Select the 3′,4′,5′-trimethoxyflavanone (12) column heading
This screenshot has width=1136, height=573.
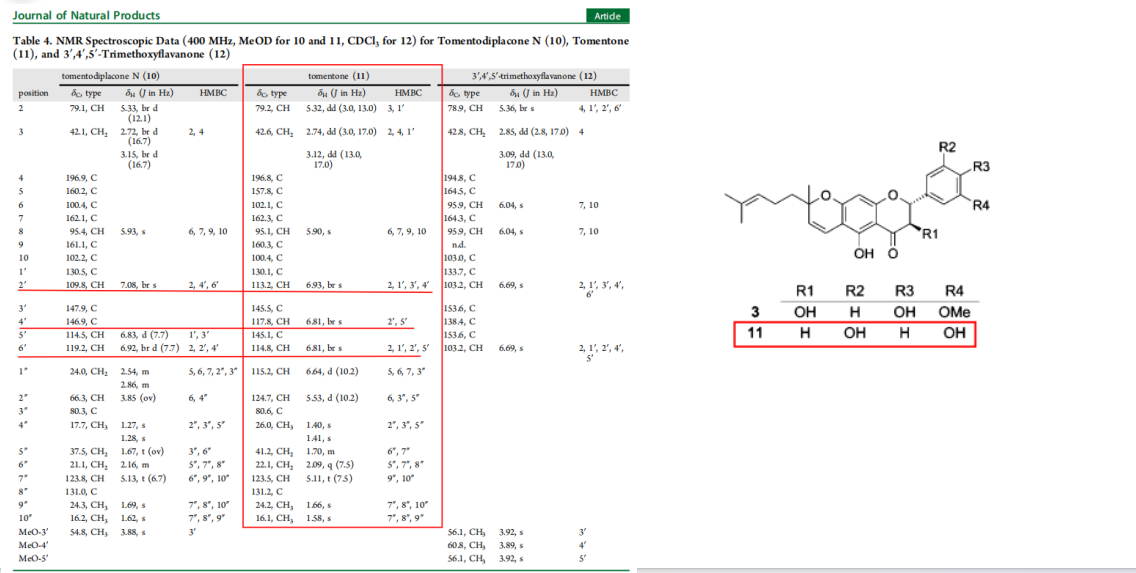click(534, 76)
